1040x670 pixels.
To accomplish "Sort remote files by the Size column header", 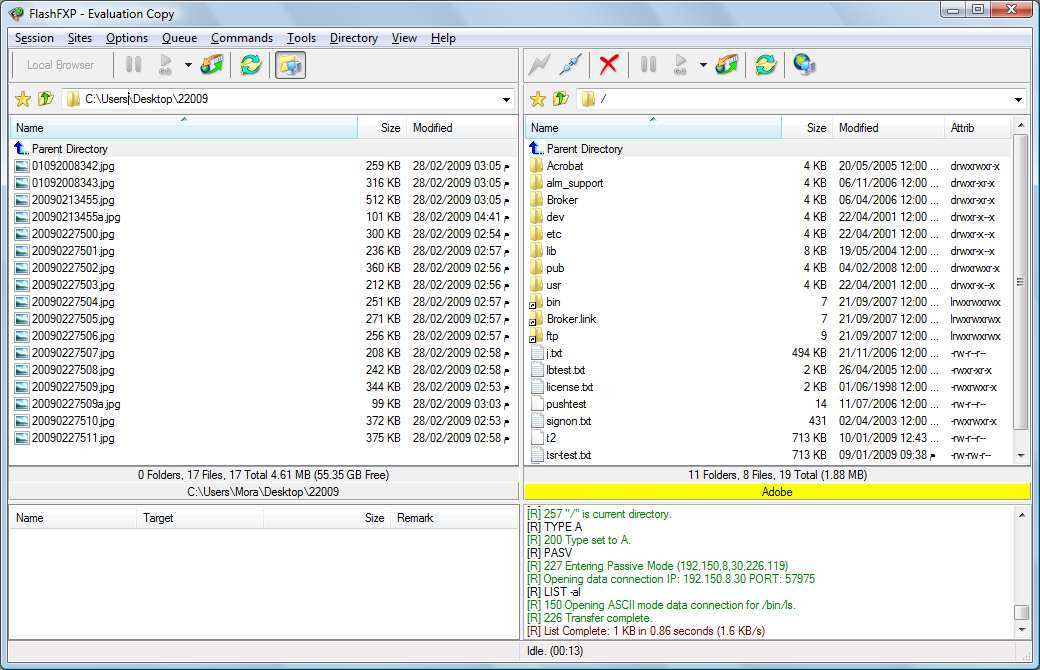I will [x=814, y=128].
